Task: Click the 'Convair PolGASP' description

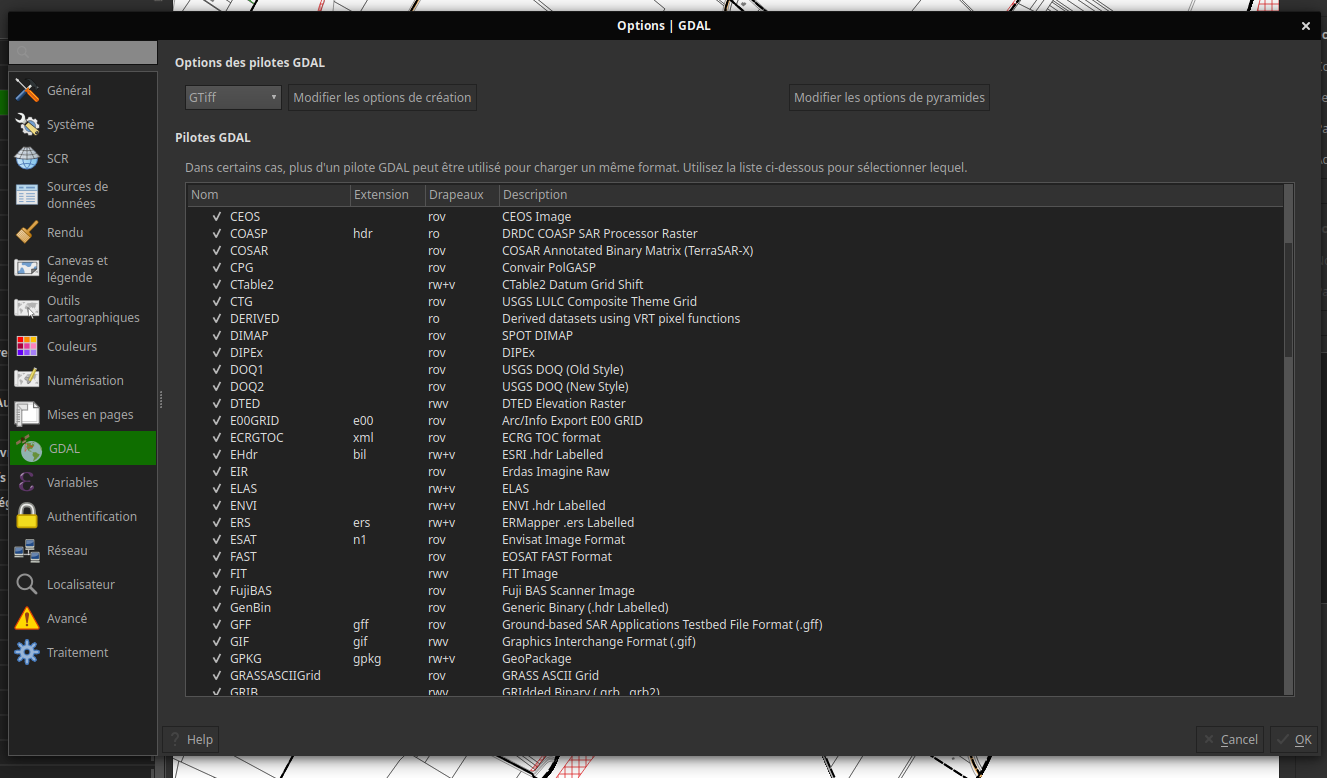Action: (549, 267)
